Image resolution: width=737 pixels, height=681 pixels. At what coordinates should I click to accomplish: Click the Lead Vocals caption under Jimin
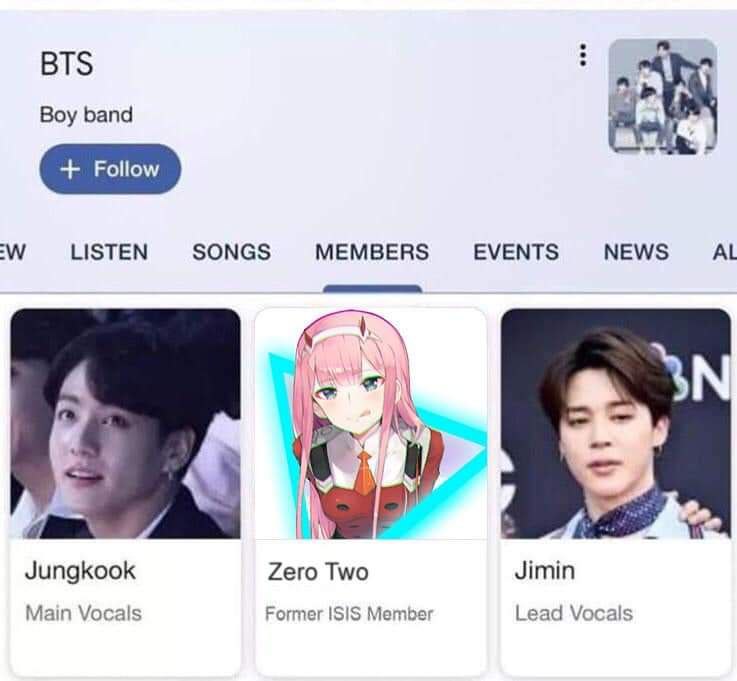click(x=574, y=613)
